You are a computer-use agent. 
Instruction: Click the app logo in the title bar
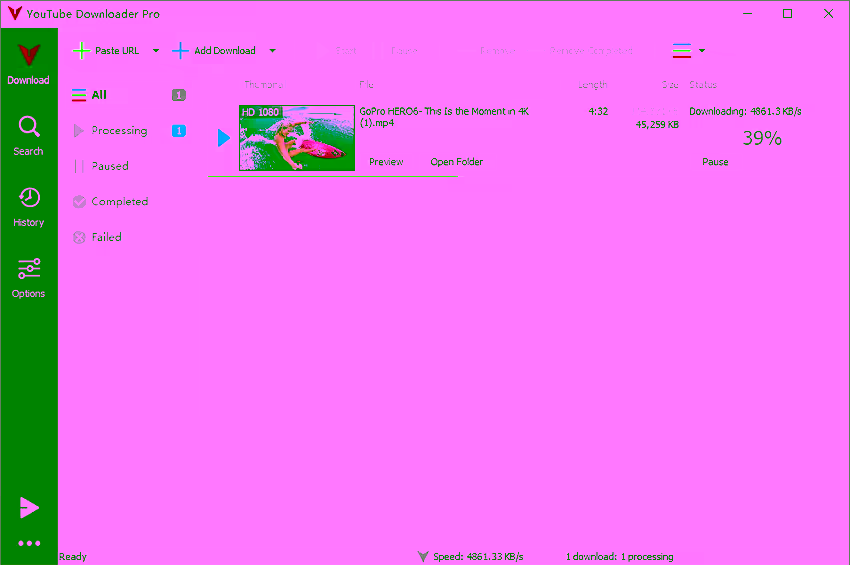click(15, 13)
